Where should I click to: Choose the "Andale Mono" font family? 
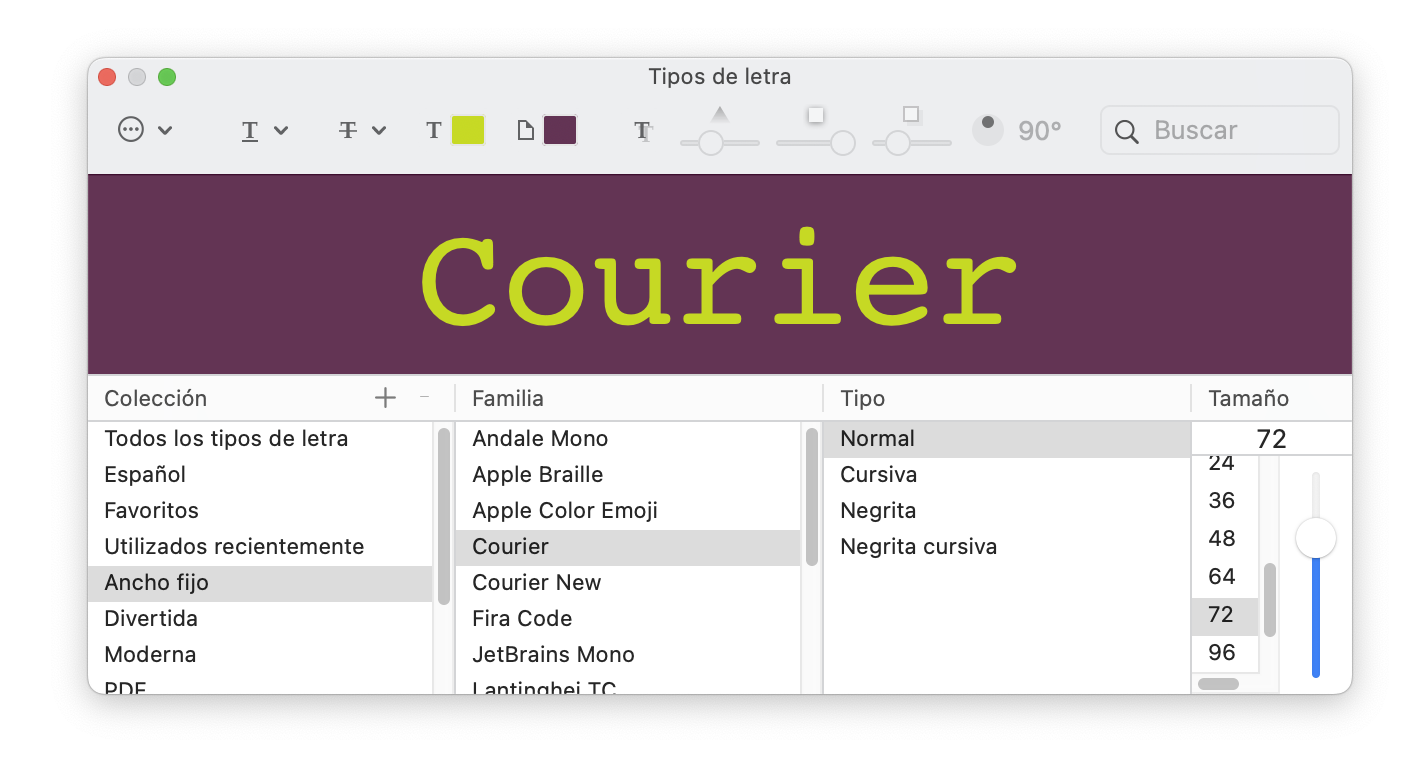pos(628,438)
